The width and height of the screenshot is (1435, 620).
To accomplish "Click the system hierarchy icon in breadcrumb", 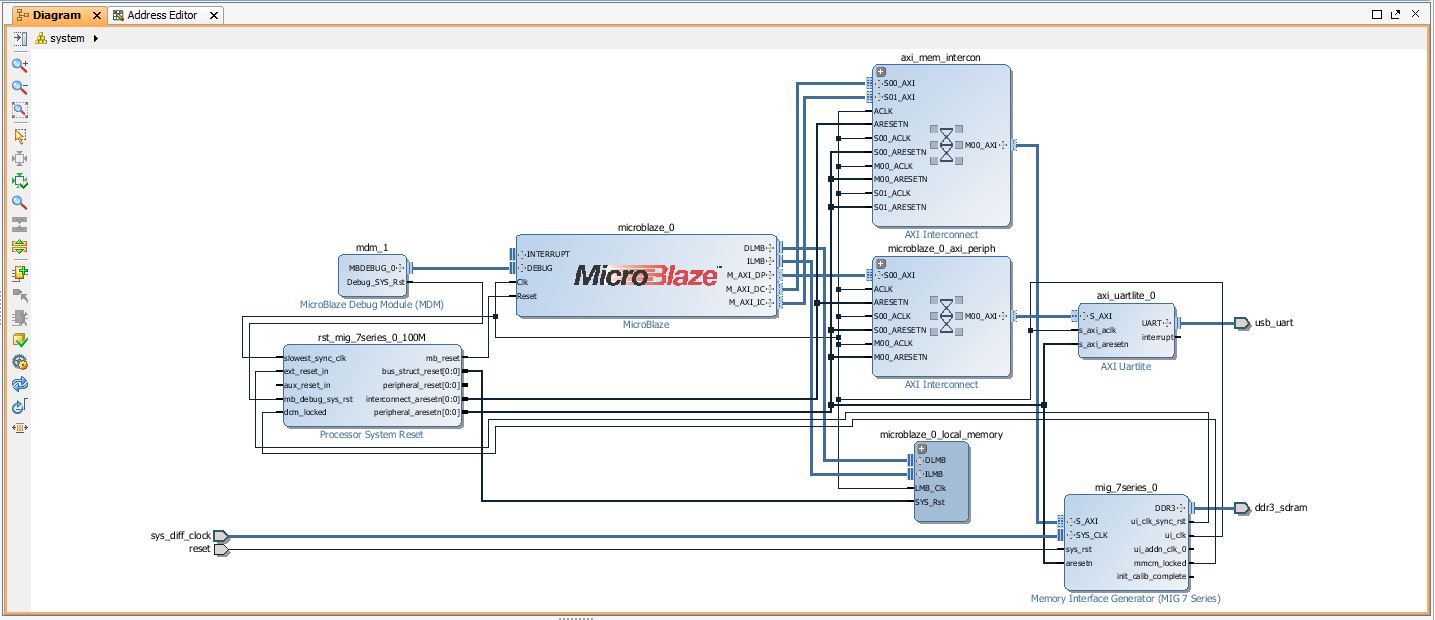I will [x=41, y=39].
